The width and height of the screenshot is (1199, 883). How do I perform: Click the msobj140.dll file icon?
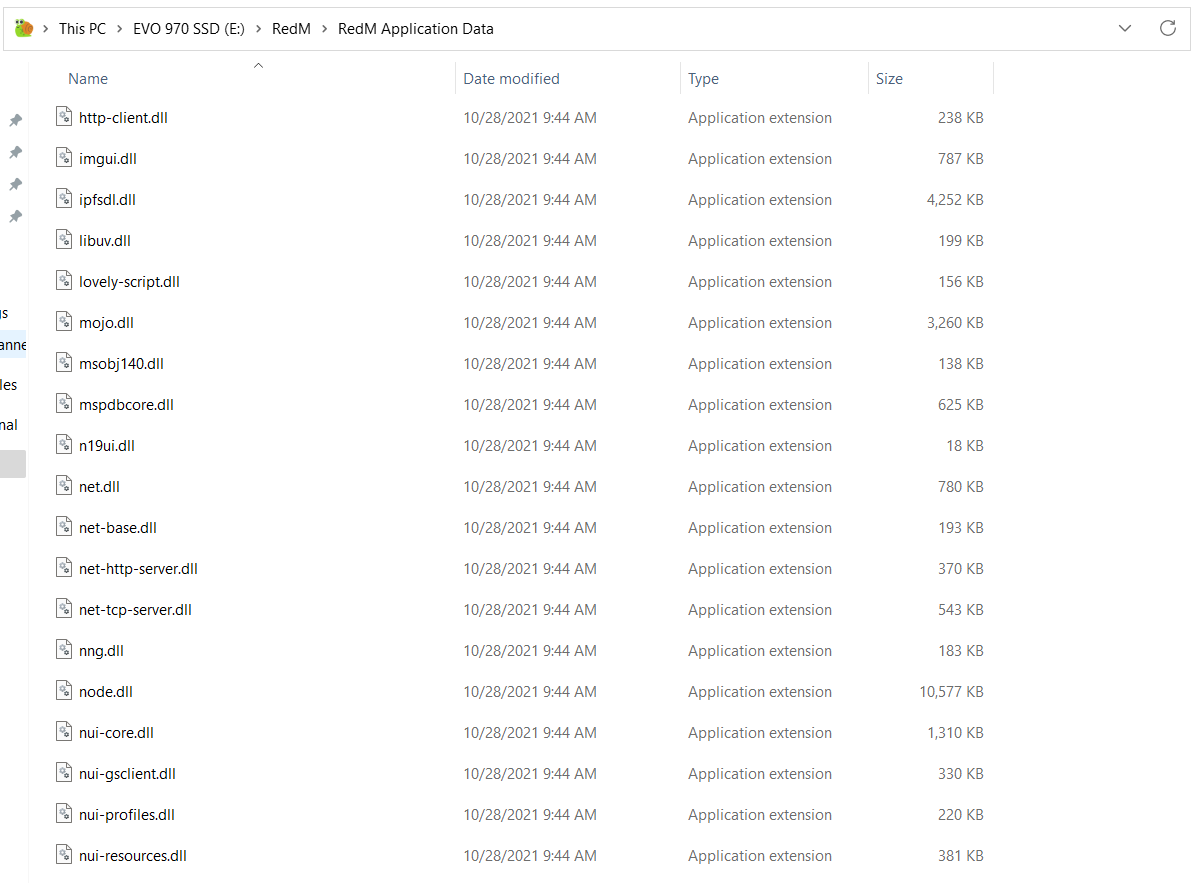point(64,363)
